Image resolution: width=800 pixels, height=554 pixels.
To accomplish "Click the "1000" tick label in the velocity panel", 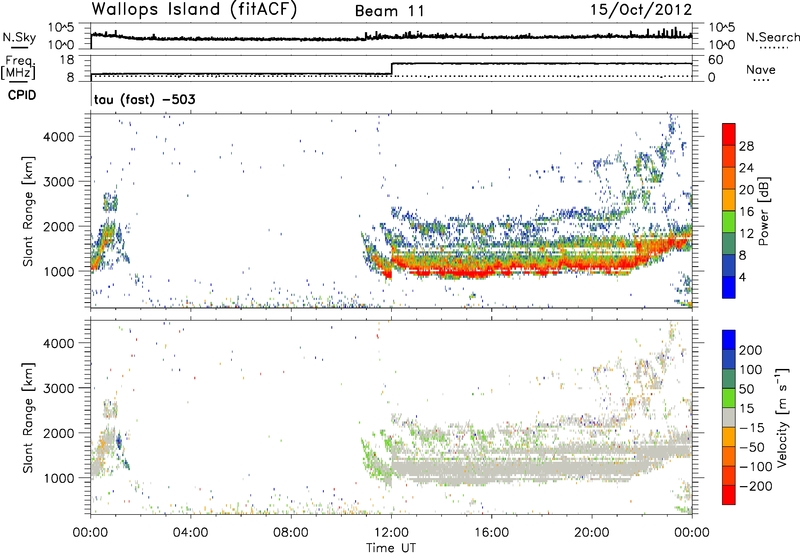I will (59, 478).
